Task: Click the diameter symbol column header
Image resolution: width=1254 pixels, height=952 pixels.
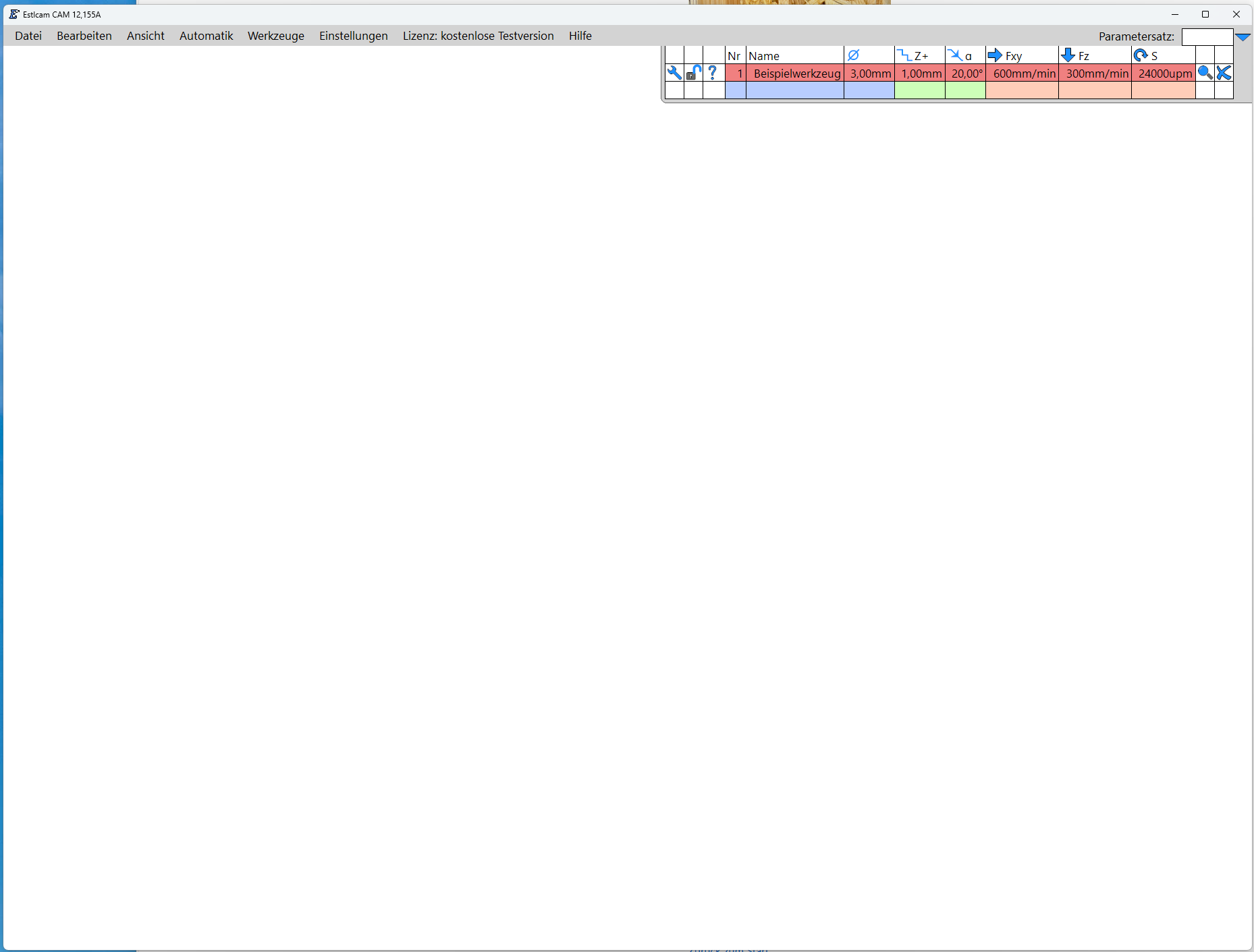Action: click(854, 55)
